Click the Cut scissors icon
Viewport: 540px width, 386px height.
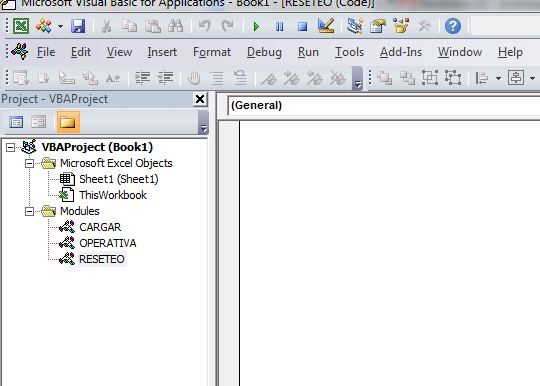click(x=106, y=26)
